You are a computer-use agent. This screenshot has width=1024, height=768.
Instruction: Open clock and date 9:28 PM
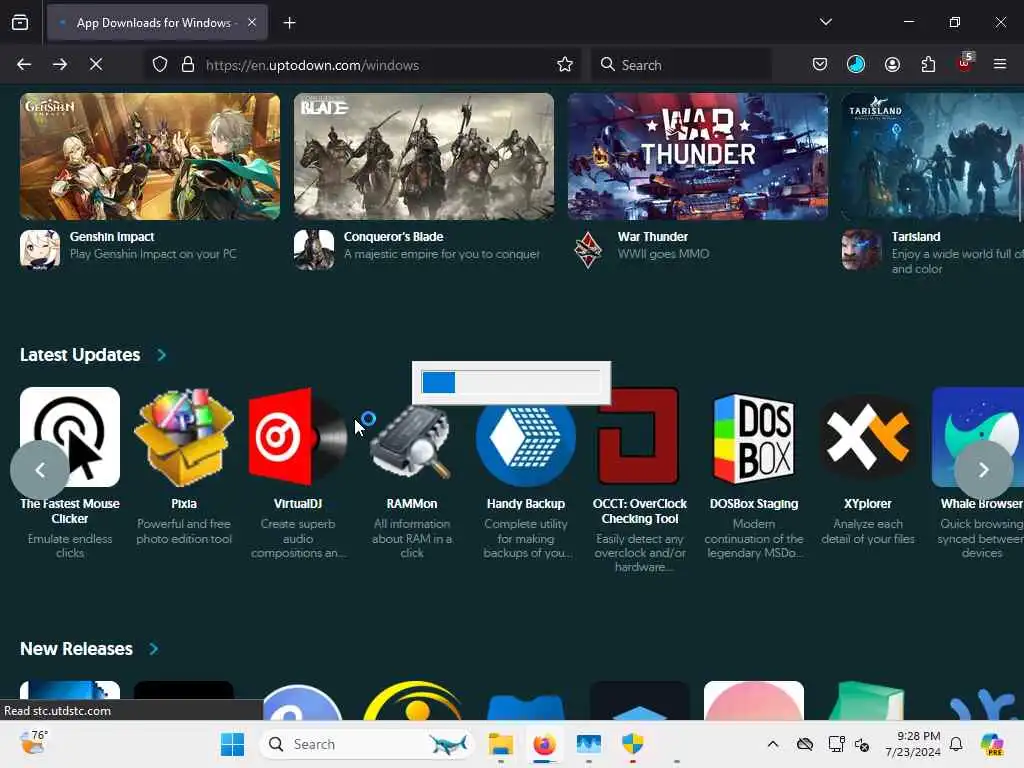(x=913, y=744)
